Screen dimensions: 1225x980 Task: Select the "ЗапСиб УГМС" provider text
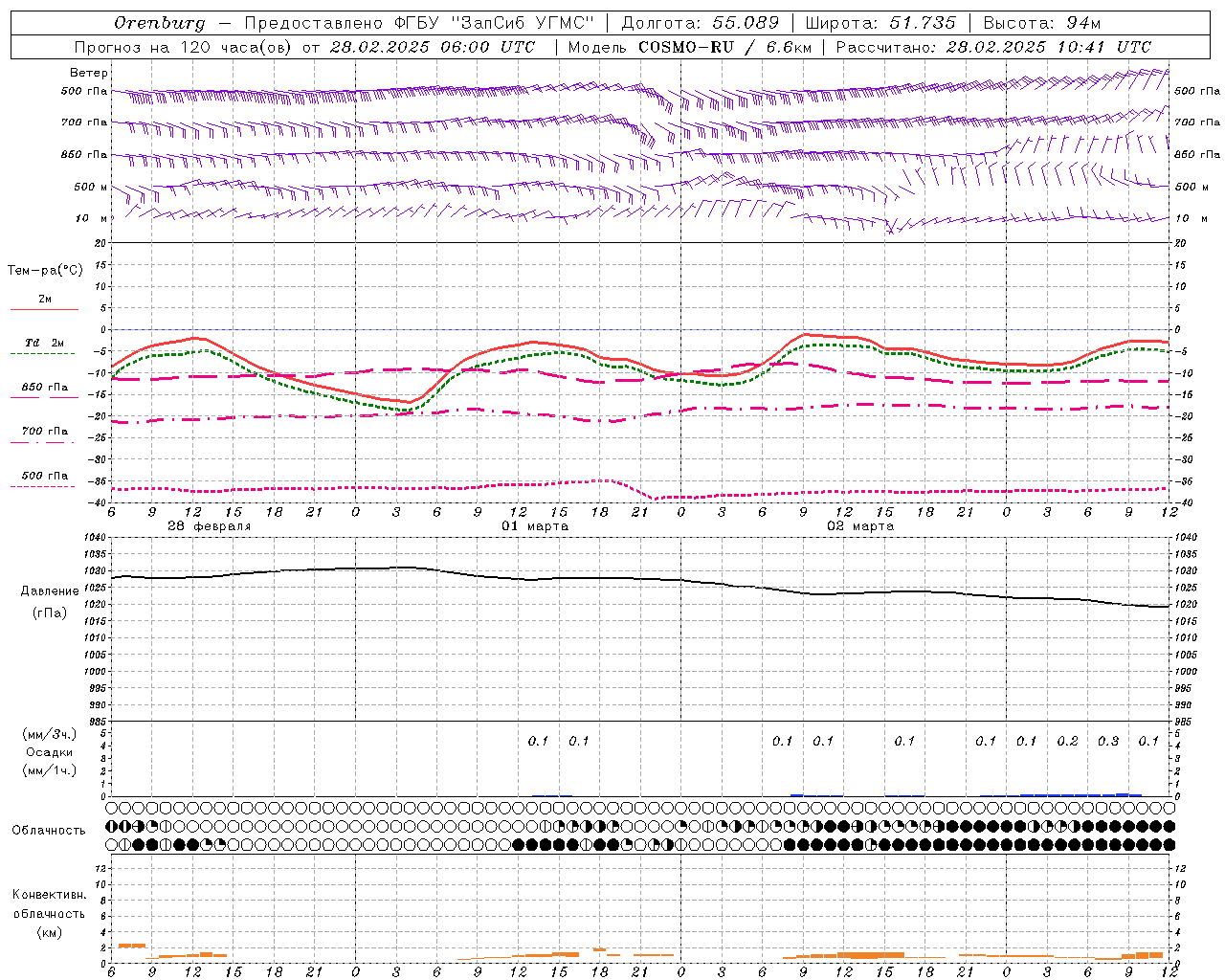(x=523, y=23)
